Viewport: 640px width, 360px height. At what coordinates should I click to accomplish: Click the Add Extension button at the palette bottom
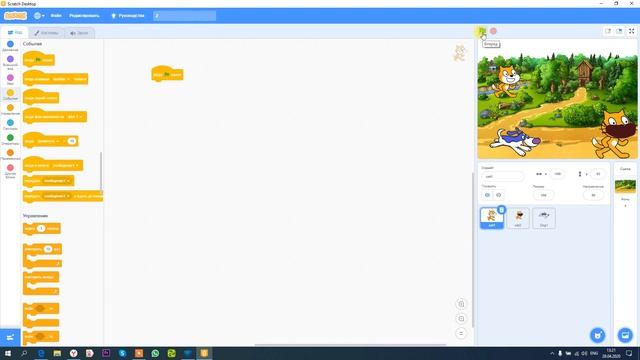(x=10, y=337)
